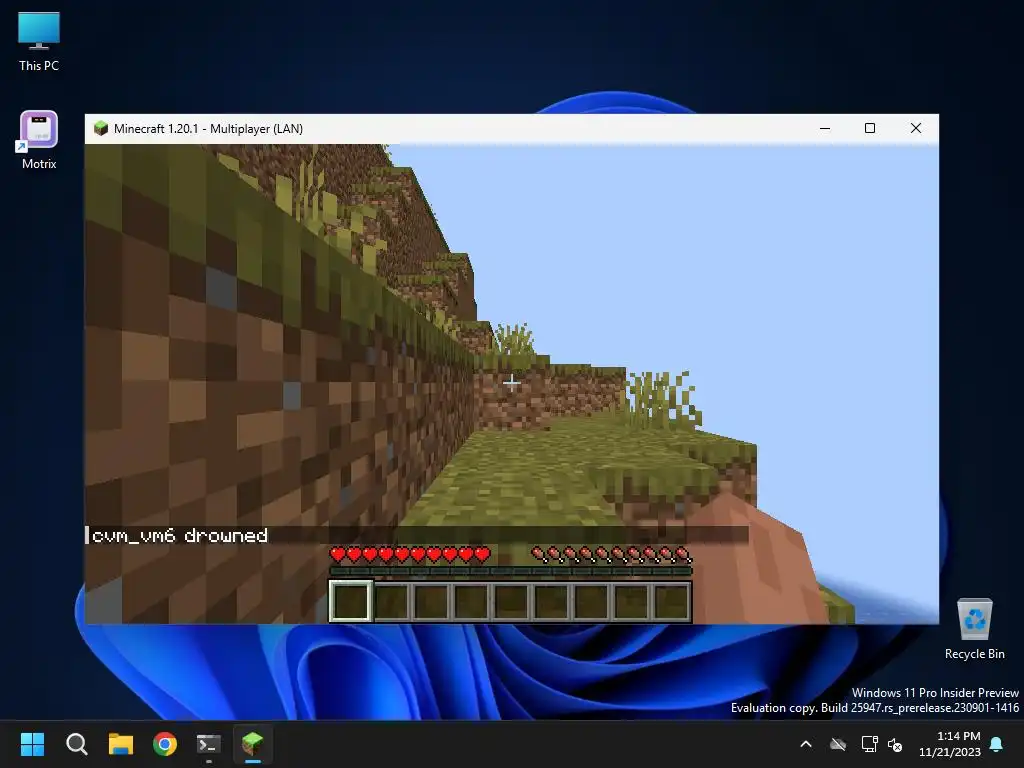Click the Minecraft window title icon

coord(101,128)
